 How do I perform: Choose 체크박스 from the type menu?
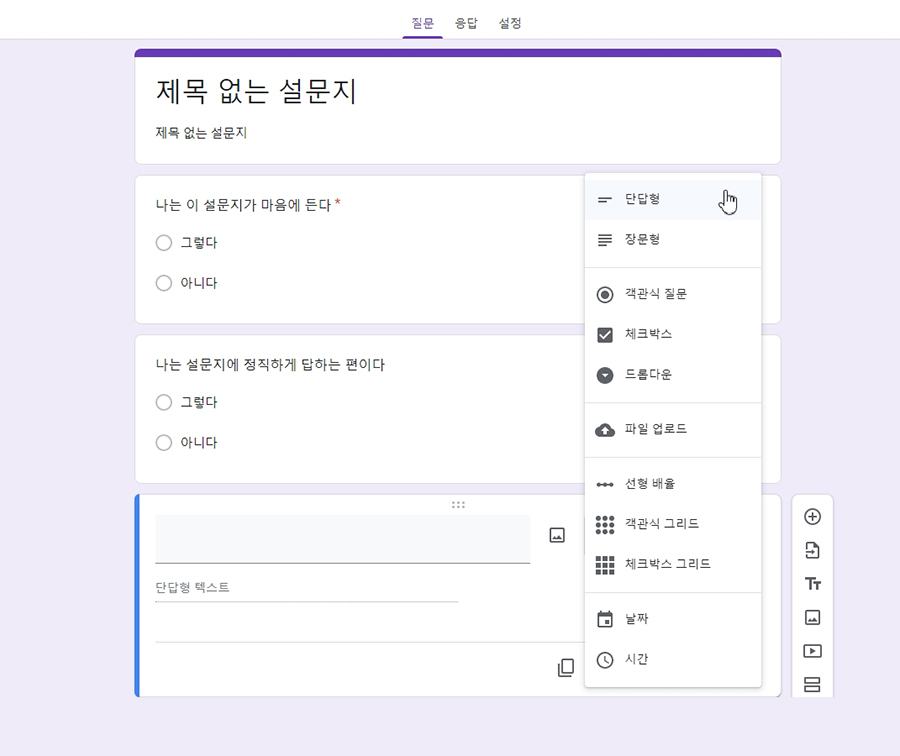673,335
